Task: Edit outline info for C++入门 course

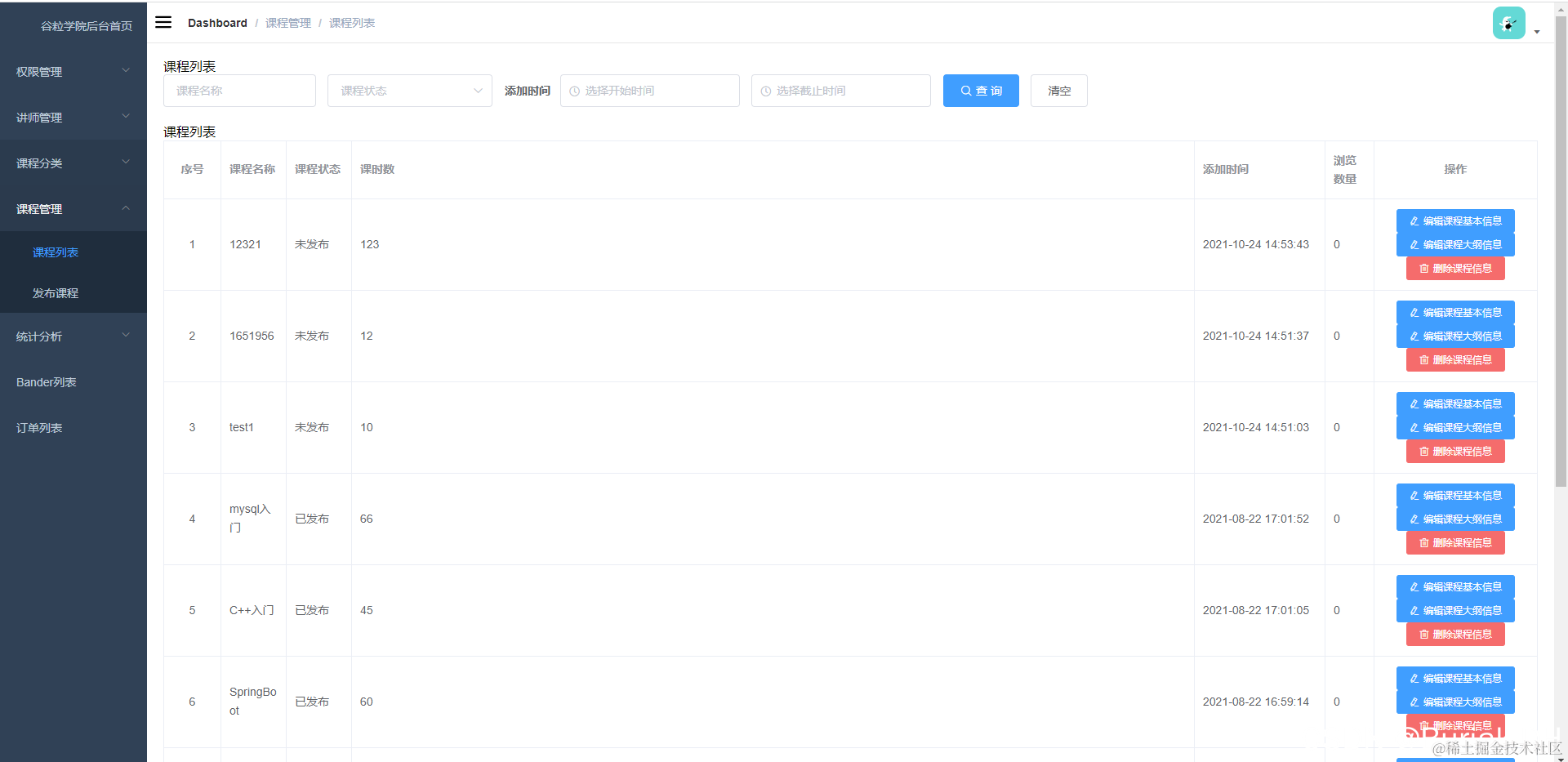Action: [1455, 611]
